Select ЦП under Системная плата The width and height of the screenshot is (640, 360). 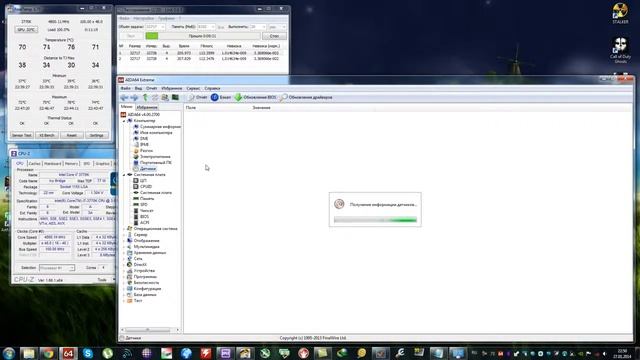point(140,180)
